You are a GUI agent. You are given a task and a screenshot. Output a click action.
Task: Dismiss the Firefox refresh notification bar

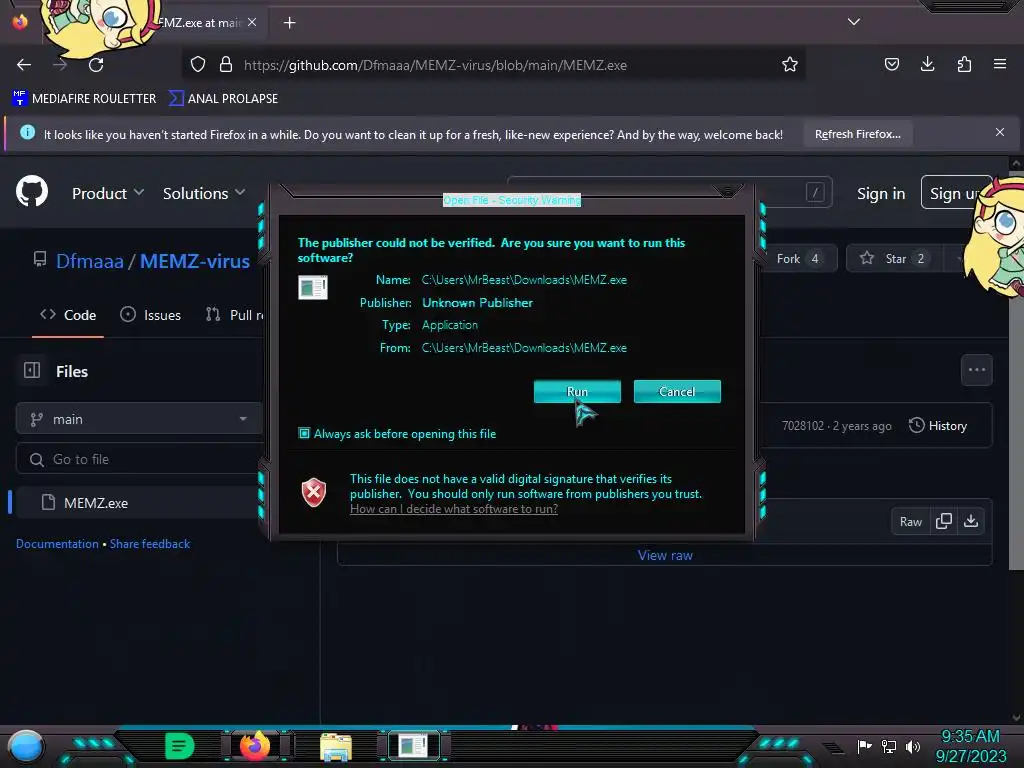pyautogui.click(x=999, y=132)
